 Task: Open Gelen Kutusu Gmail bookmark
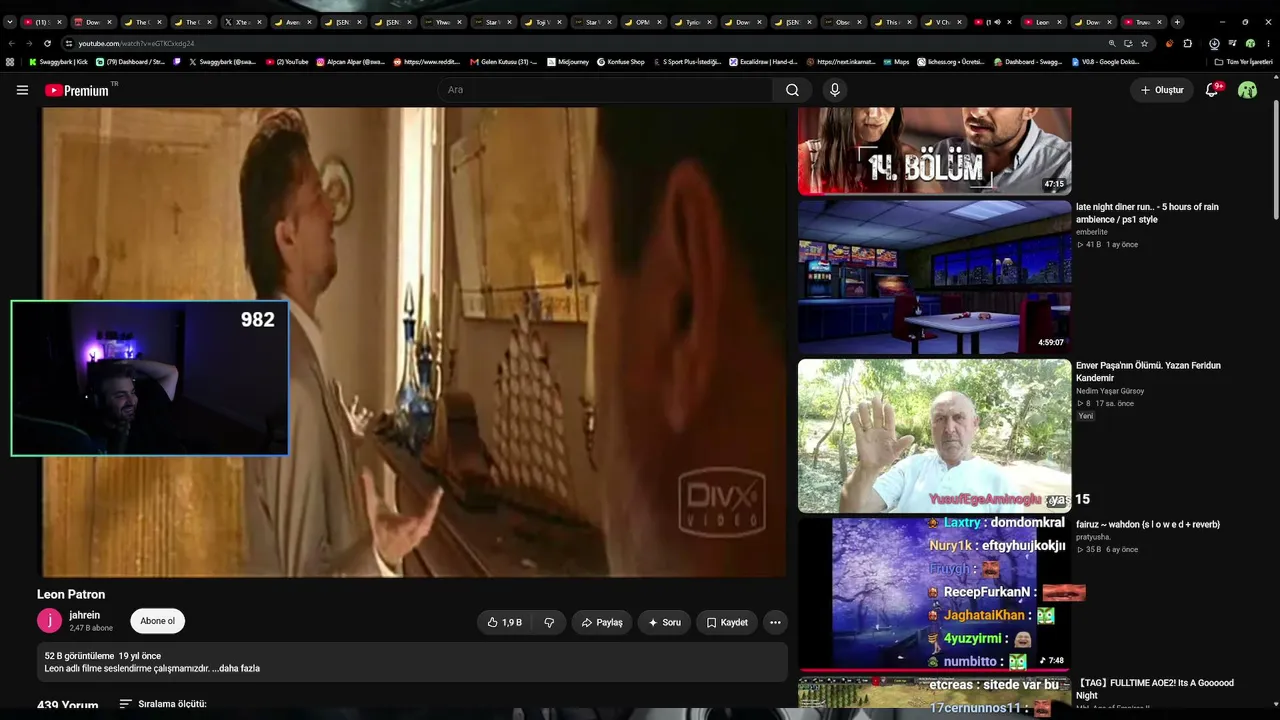click(503, 62)
